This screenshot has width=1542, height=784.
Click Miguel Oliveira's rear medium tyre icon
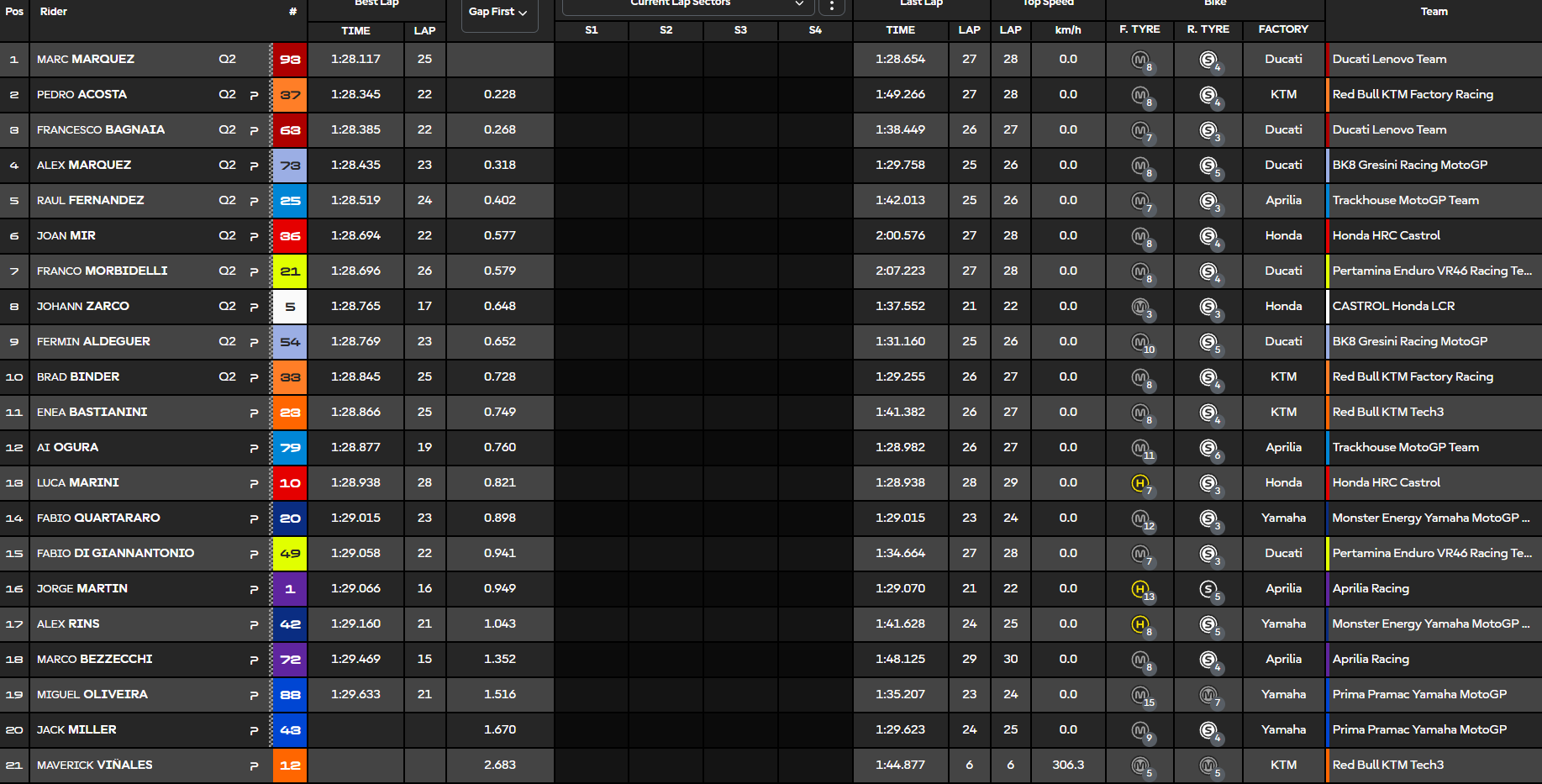pyautogui.click(x=1208, y=695)
